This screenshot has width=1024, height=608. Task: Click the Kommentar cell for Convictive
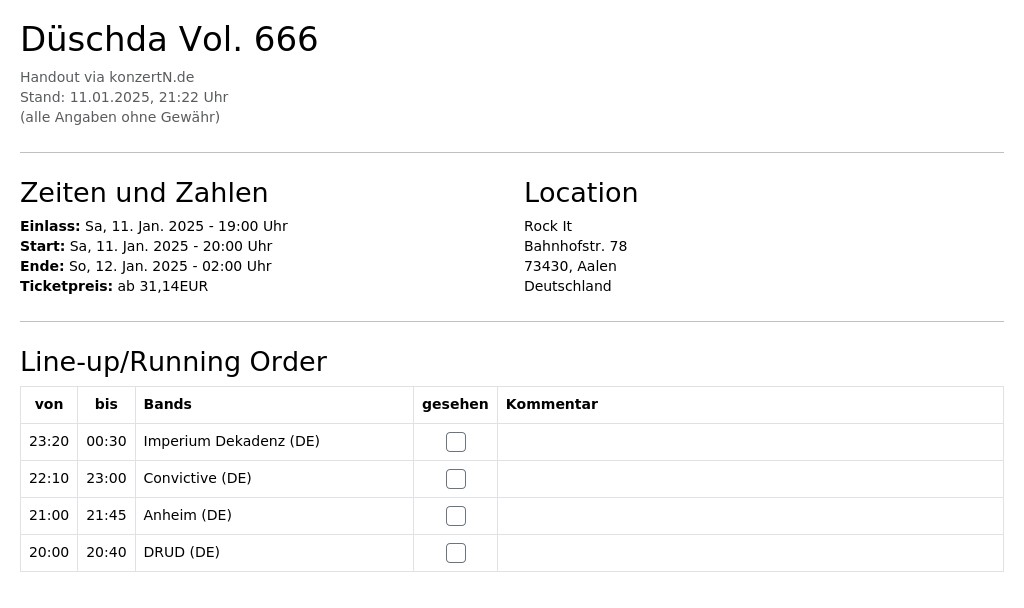(x=750, y=479)
